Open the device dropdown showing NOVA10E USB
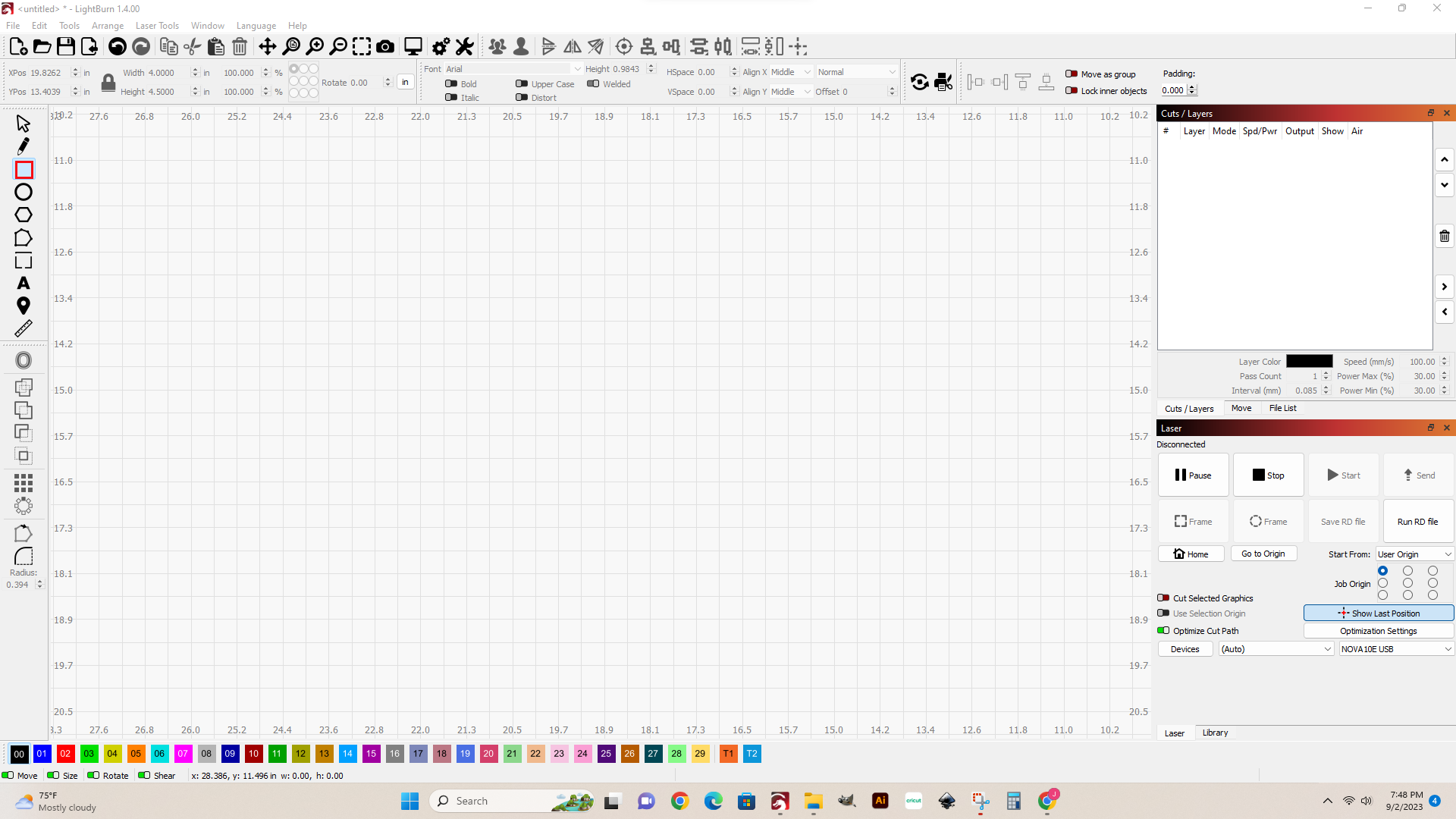The height and width of the screenshot is (819, 1456). tap(1395, 649)
